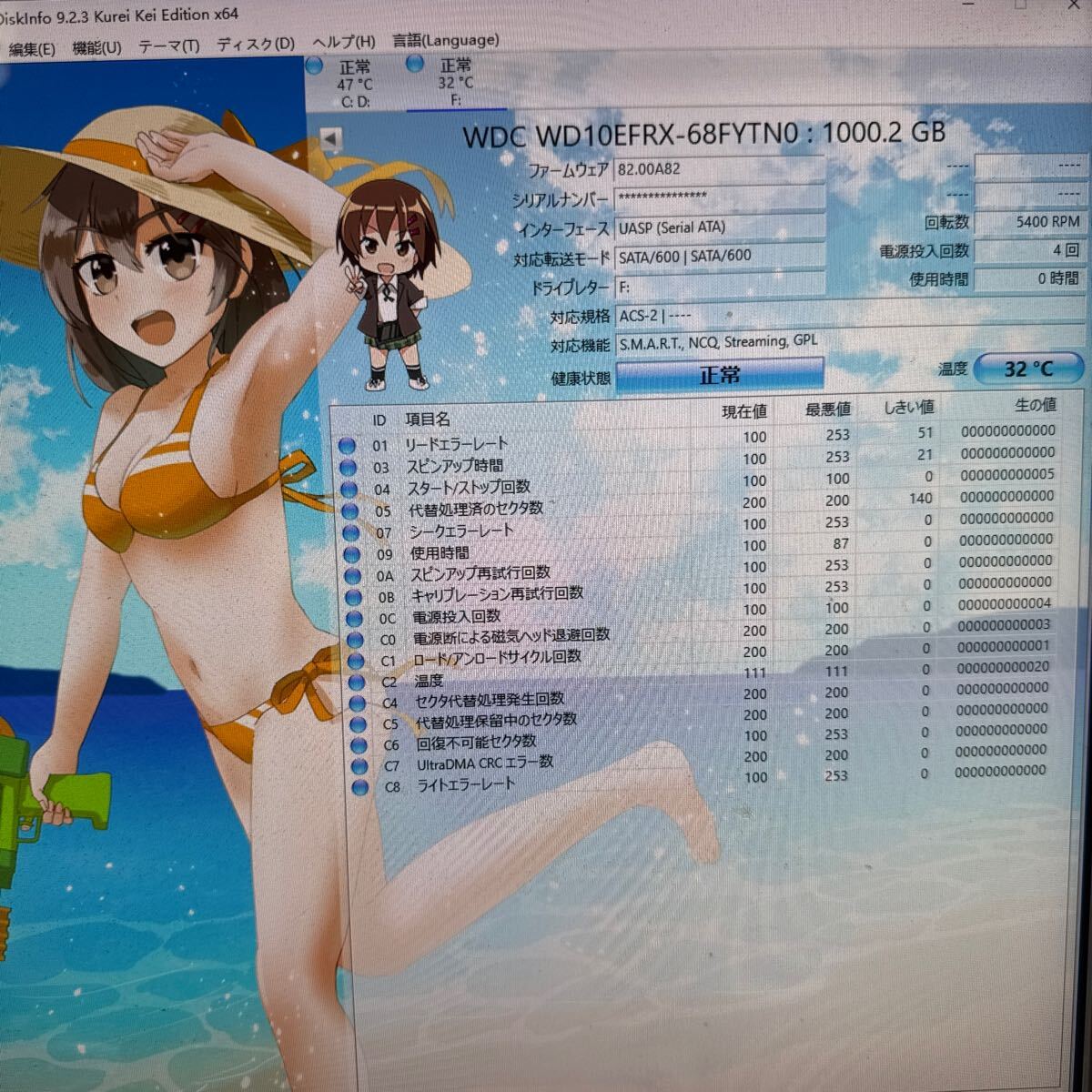Open the ディスク(D) menu

point(256,44)
